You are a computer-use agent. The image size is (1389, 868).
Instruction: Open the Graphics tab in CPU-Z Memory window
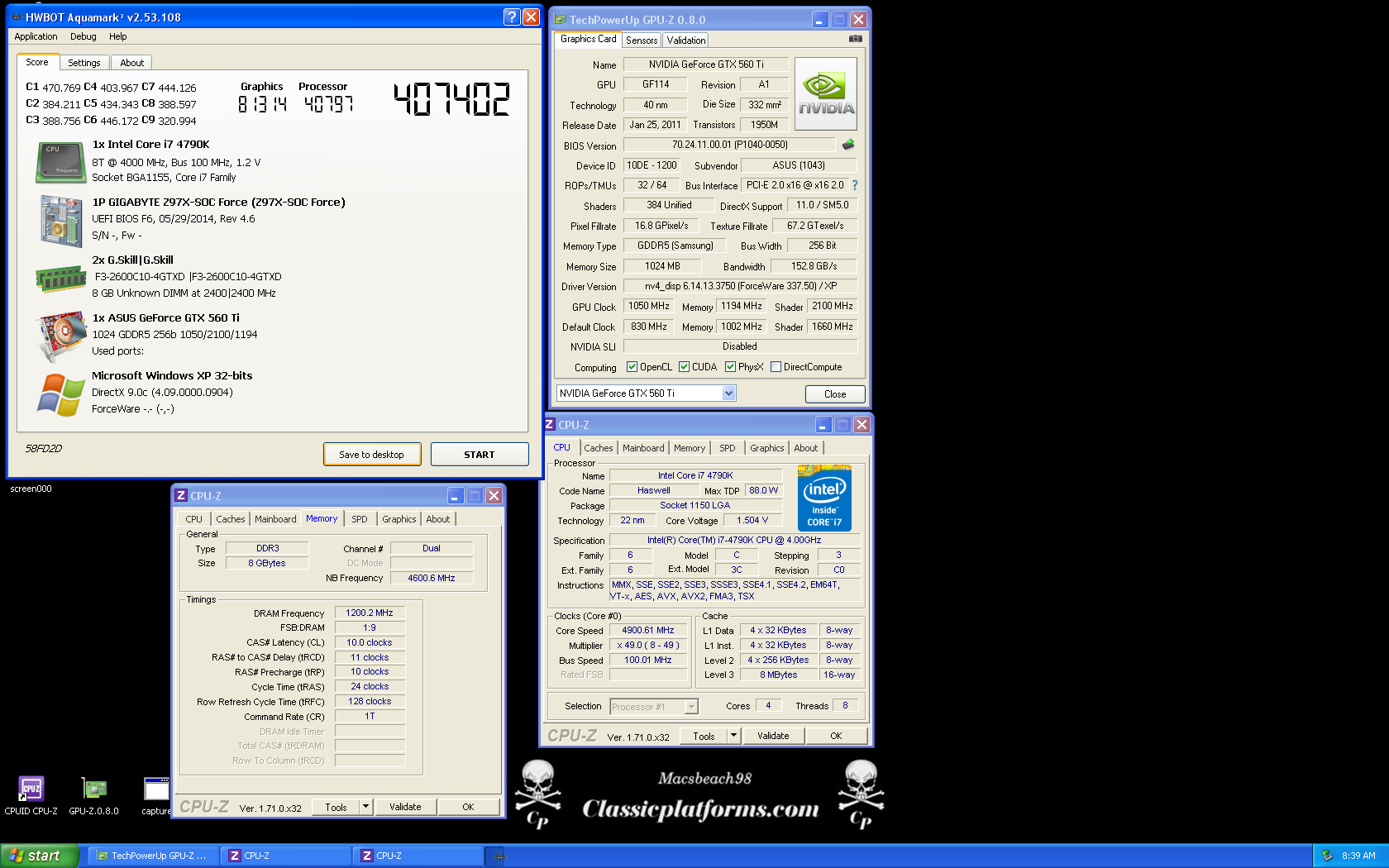click(x=399, y=519)
